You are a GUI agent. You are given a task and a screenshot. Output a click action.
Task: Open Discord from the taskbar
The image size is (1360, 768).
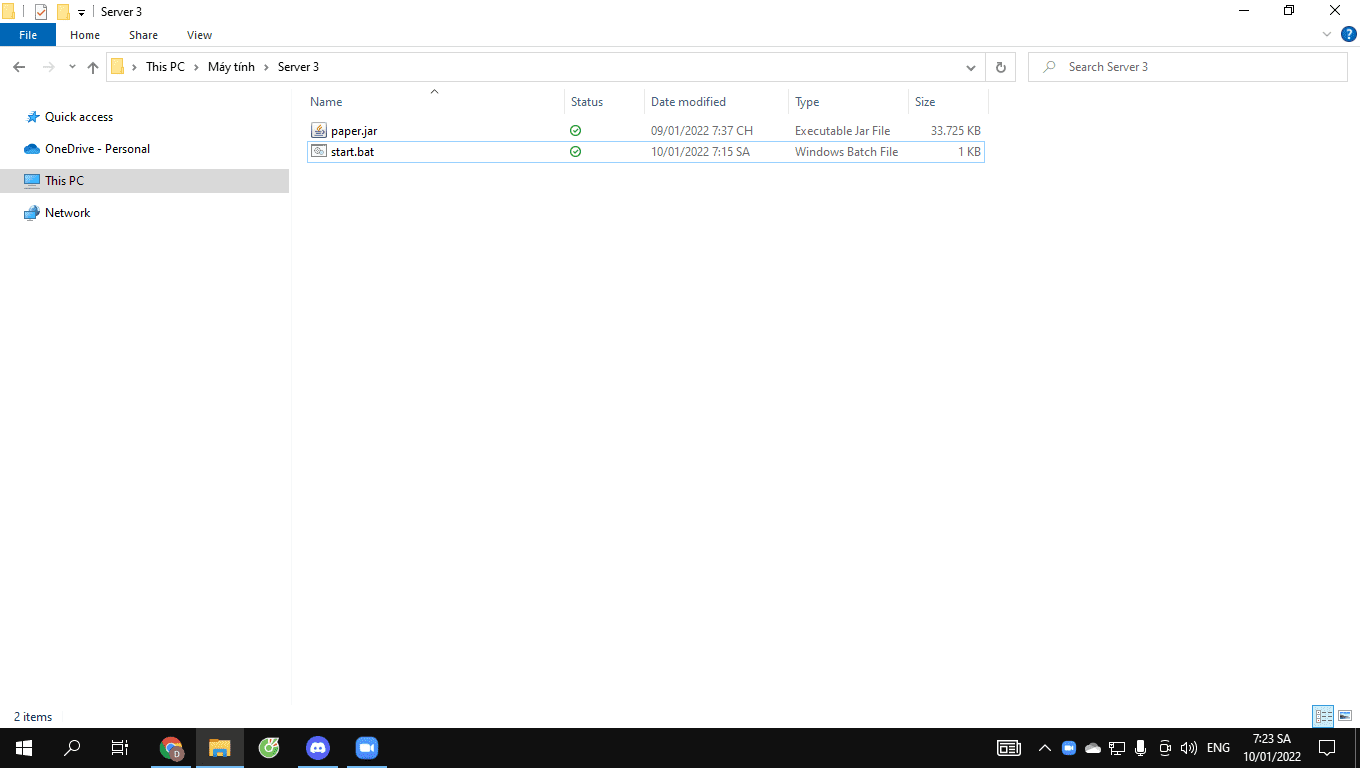tap(318, 747)
